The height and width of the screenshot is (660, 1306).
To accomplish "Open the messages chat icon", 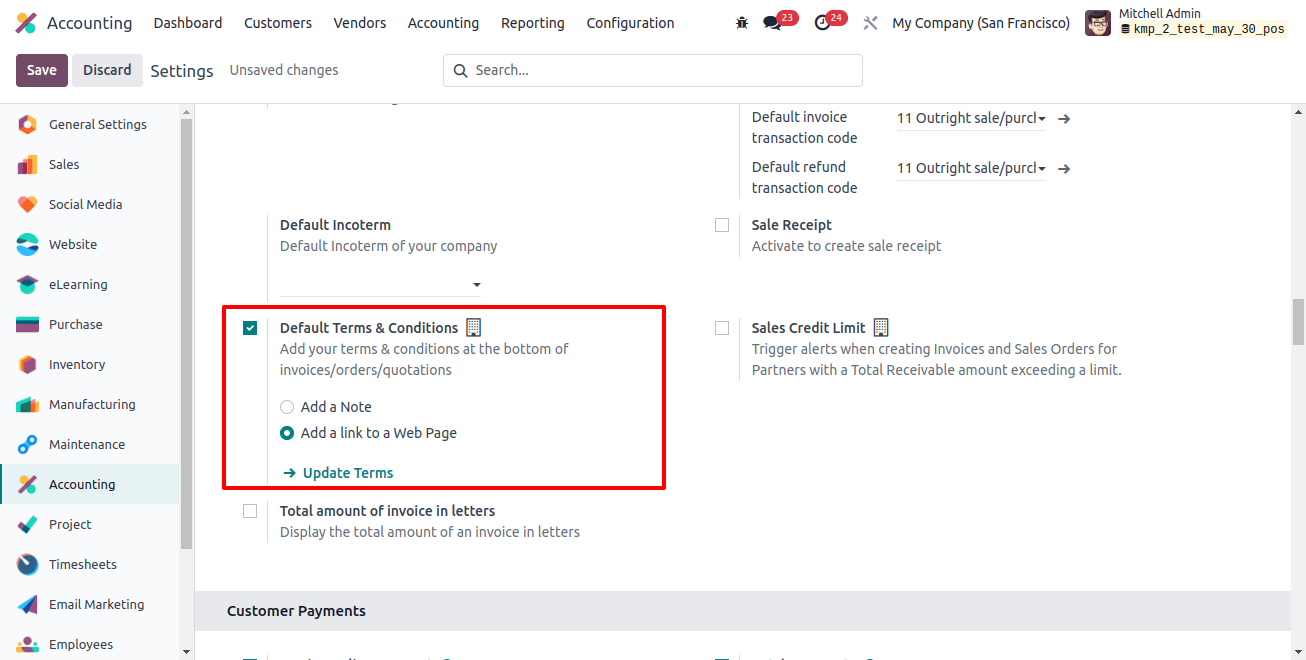I will [772, 23].
